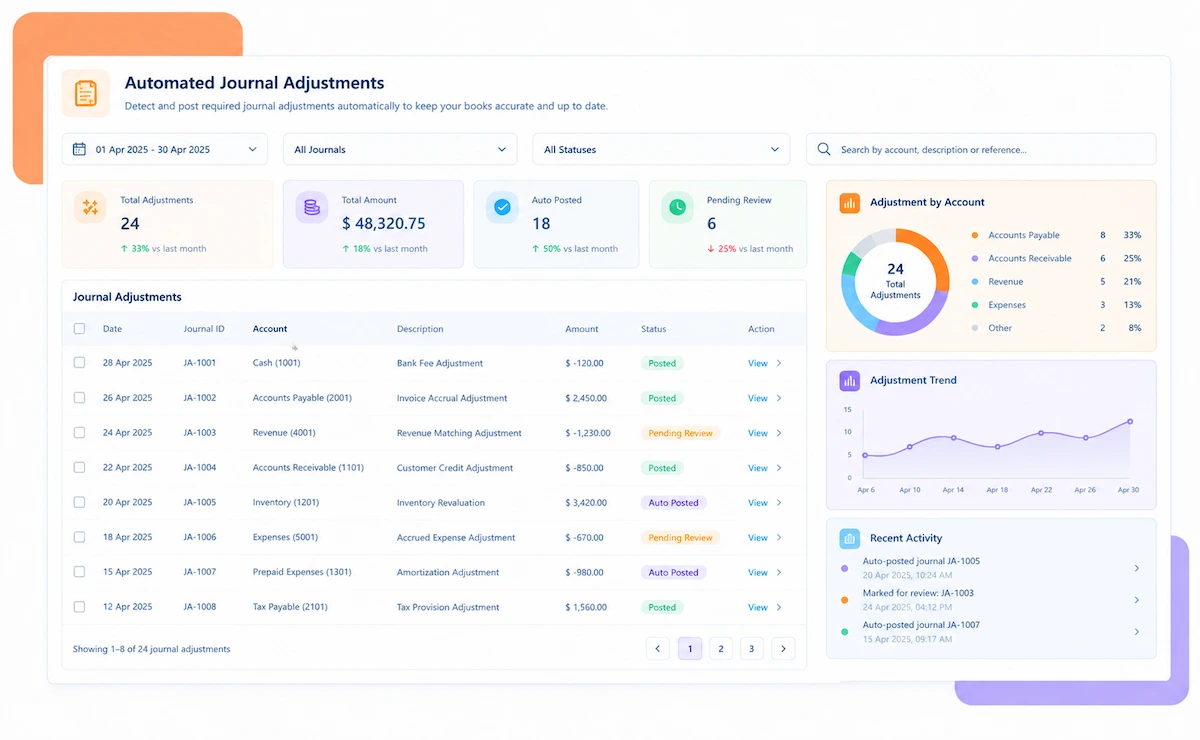Screen dimensions: 1200x740
Task: Click the bar chart icon for Adjustment by Account
Action: (x=850, y=202)
